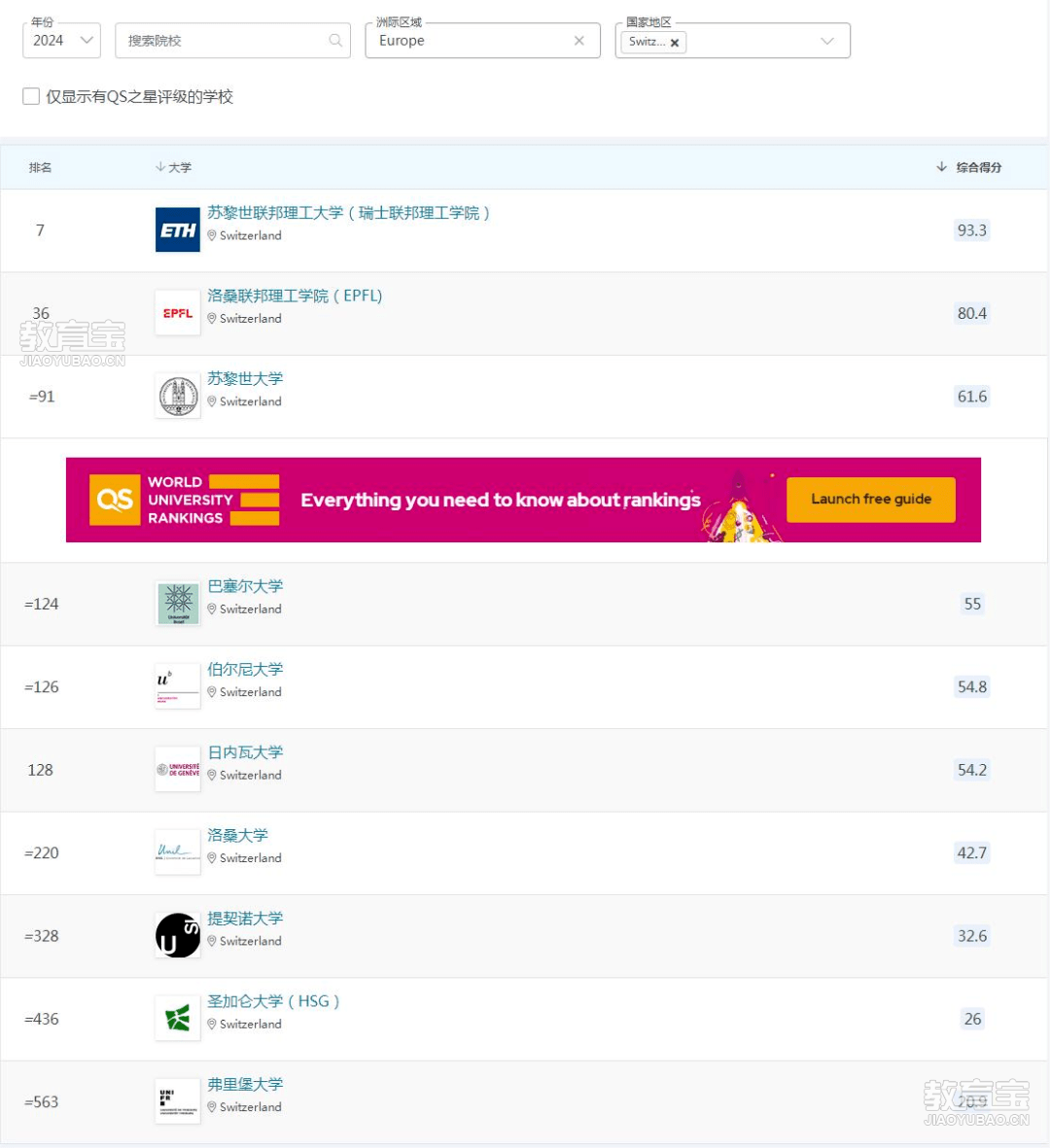Viewport: 1050px width, 1148px height.
Task: Open 提契诺大学 link
Action: (245, 918)
